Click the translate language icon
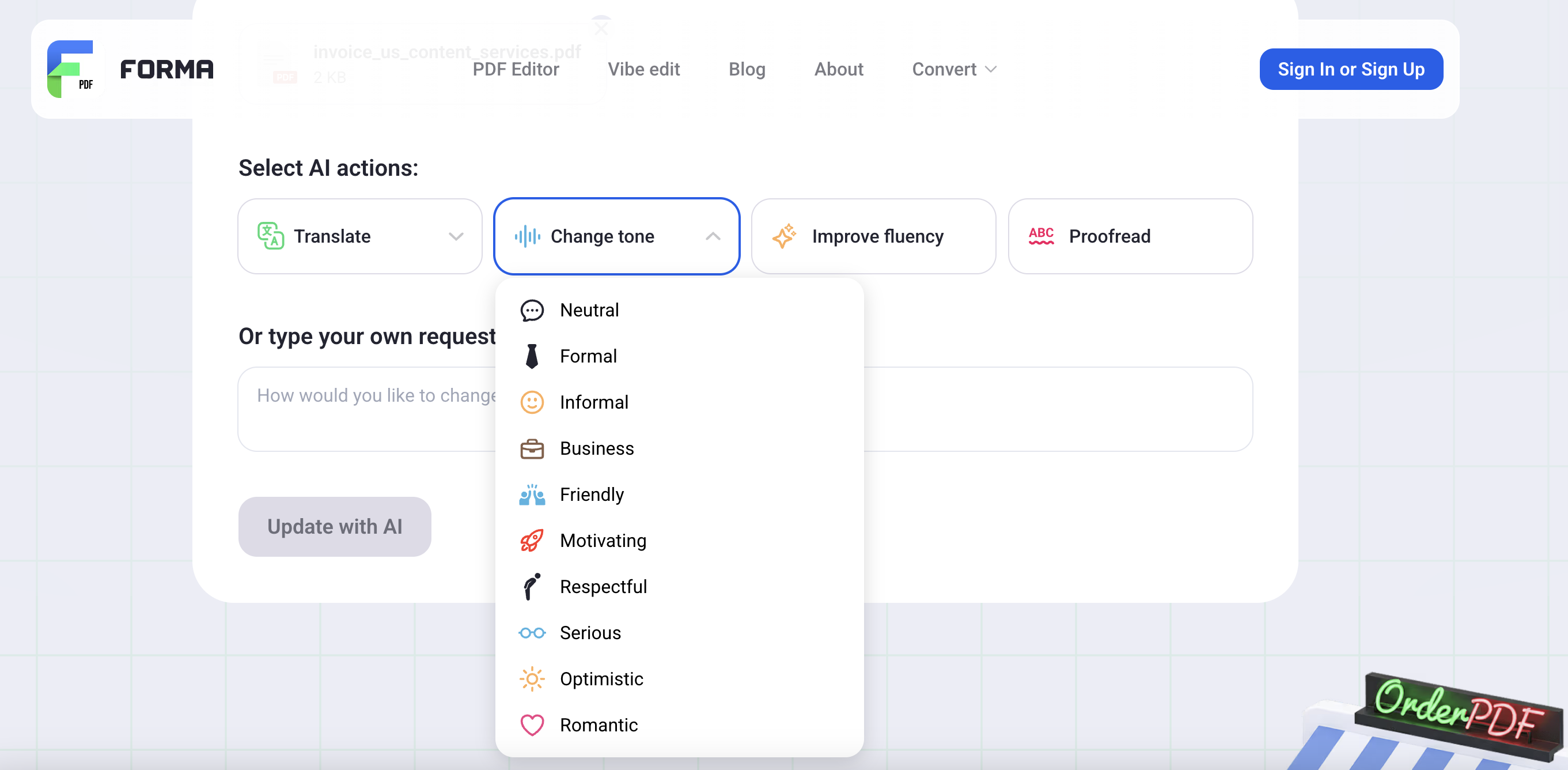Viewport: 1568px width, 770px height. (x=270, y=236)
